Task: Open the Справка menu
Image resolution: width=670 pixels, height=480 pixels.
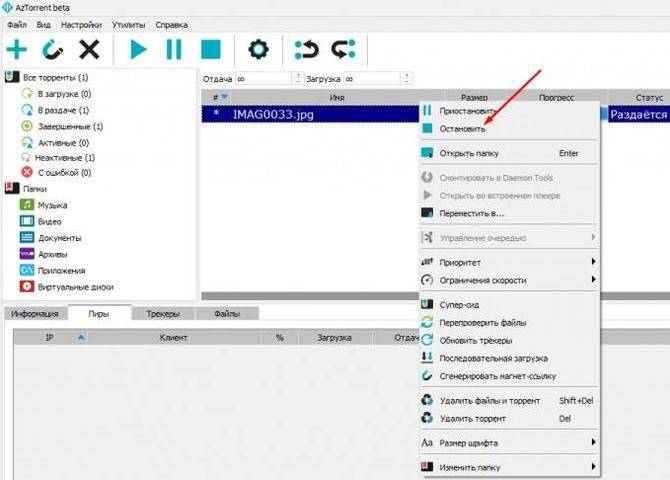Action: pyautogui.click(x=171, y=25)
